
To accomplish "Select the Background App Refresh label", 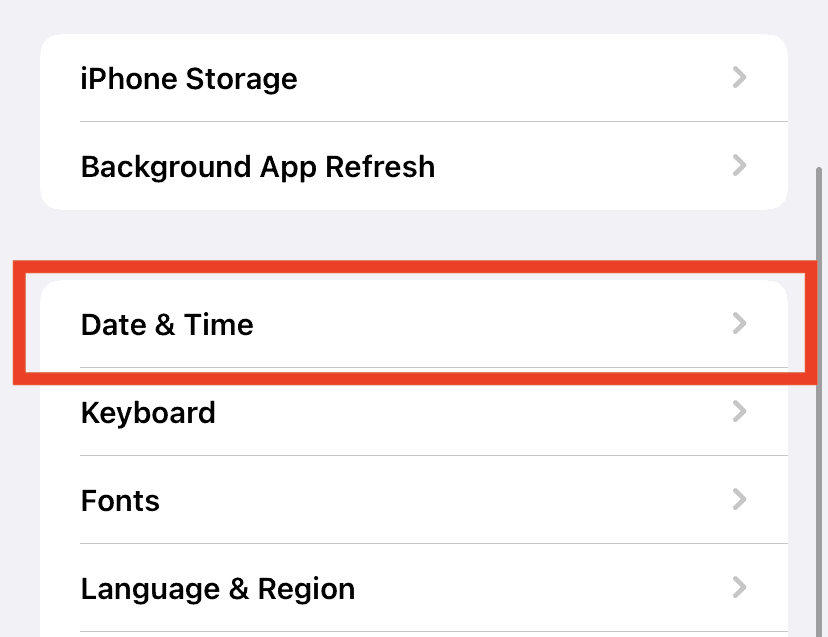I will [258, 166].
